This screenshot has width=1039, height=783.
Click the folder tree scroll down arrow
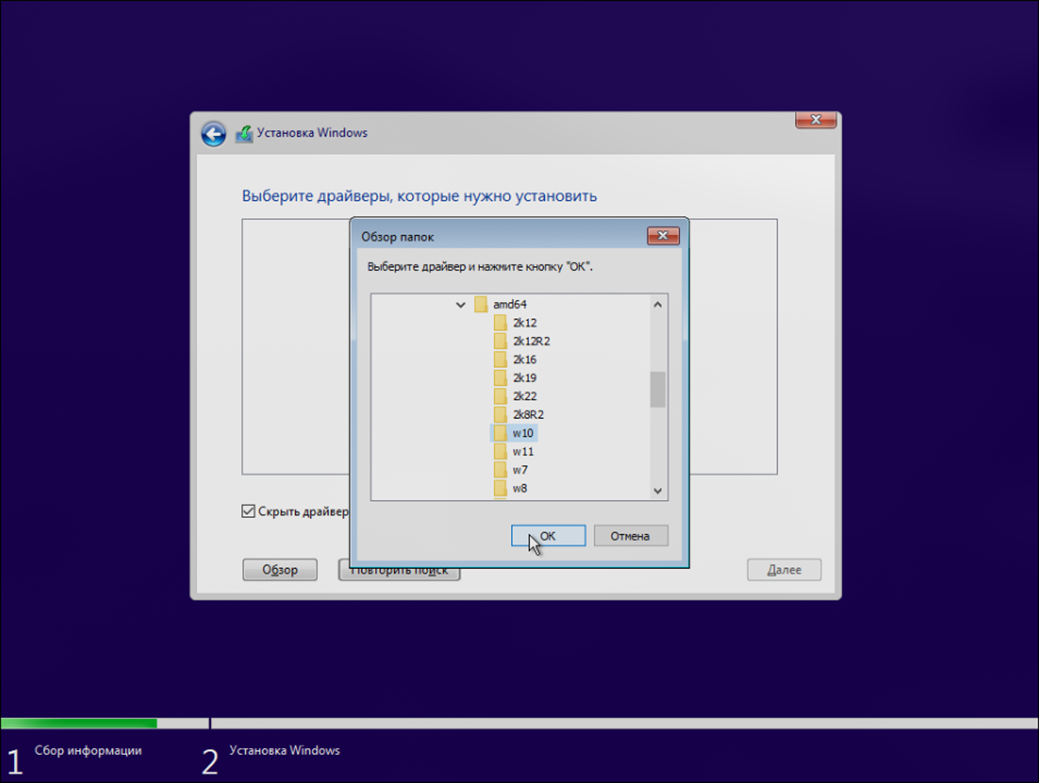pos(657,491)
